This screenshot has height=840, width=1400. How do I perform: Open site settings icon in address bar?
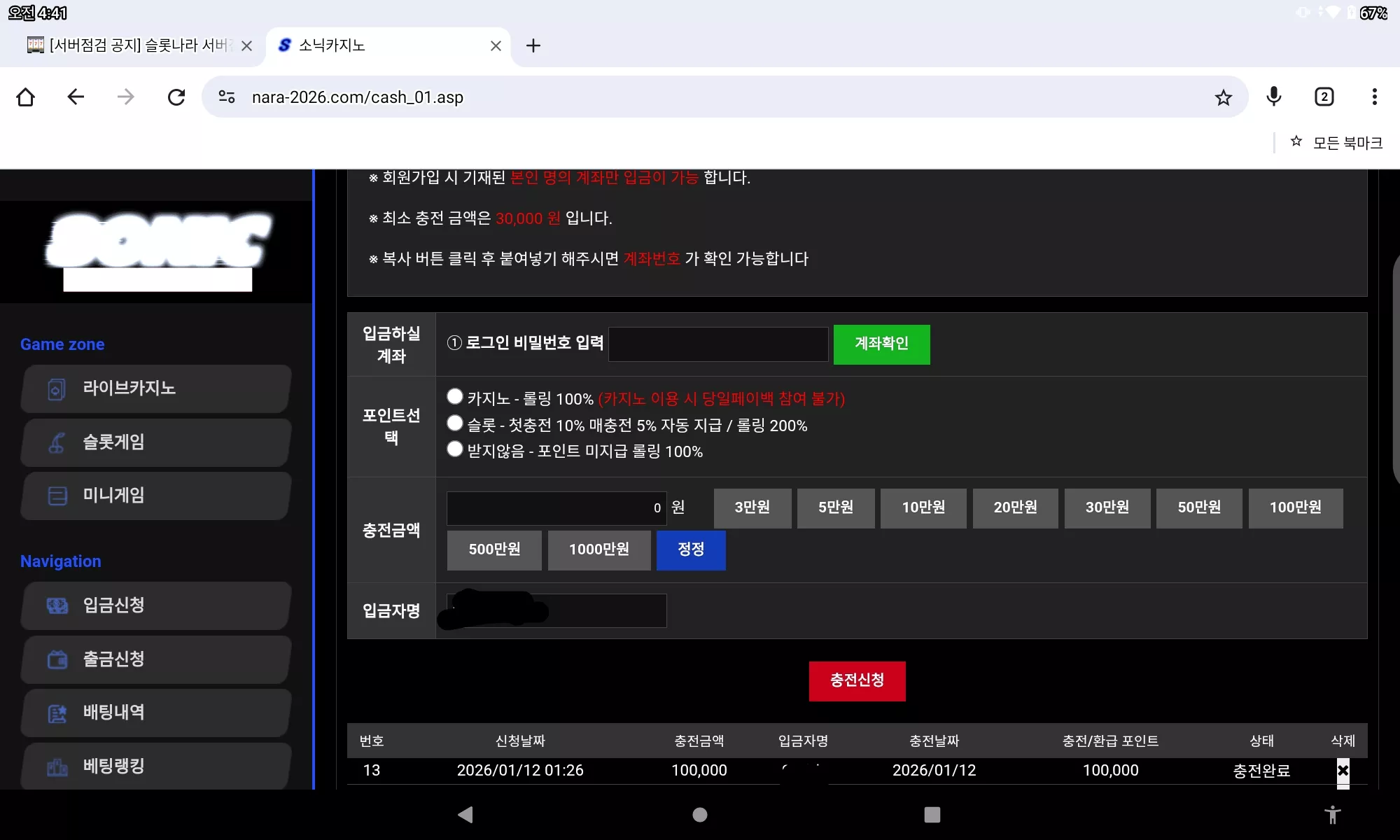click(227, 97)
